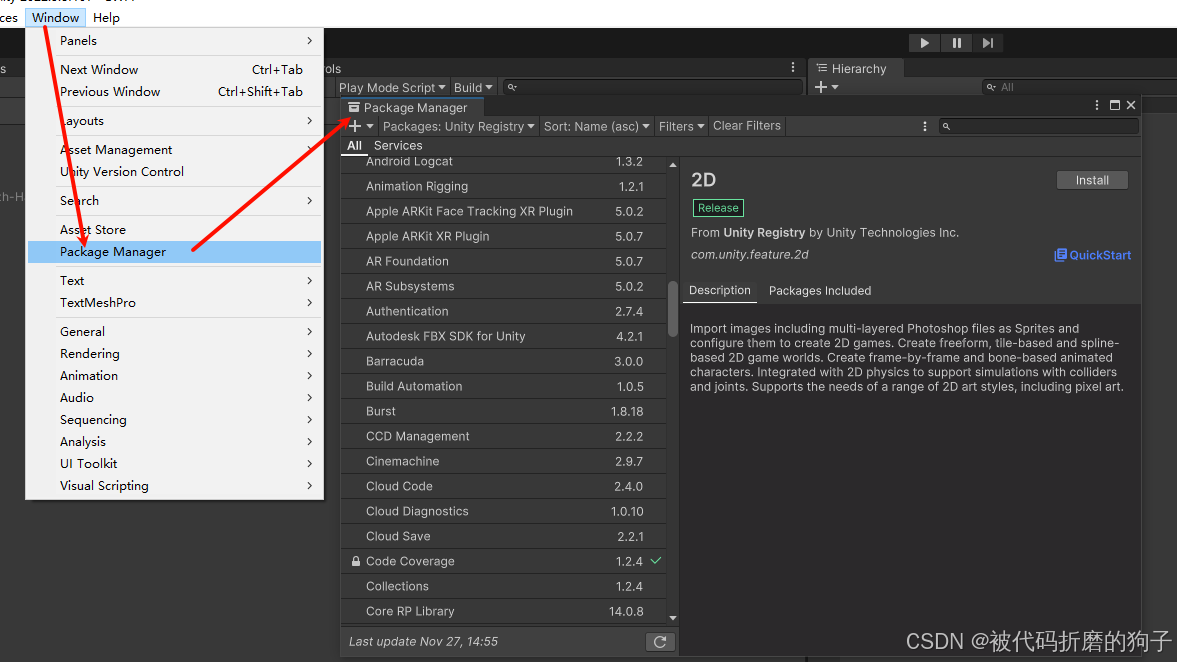Expand the Animation submenu
Screen dimensions: 1177x662
(x=174, y=376)
